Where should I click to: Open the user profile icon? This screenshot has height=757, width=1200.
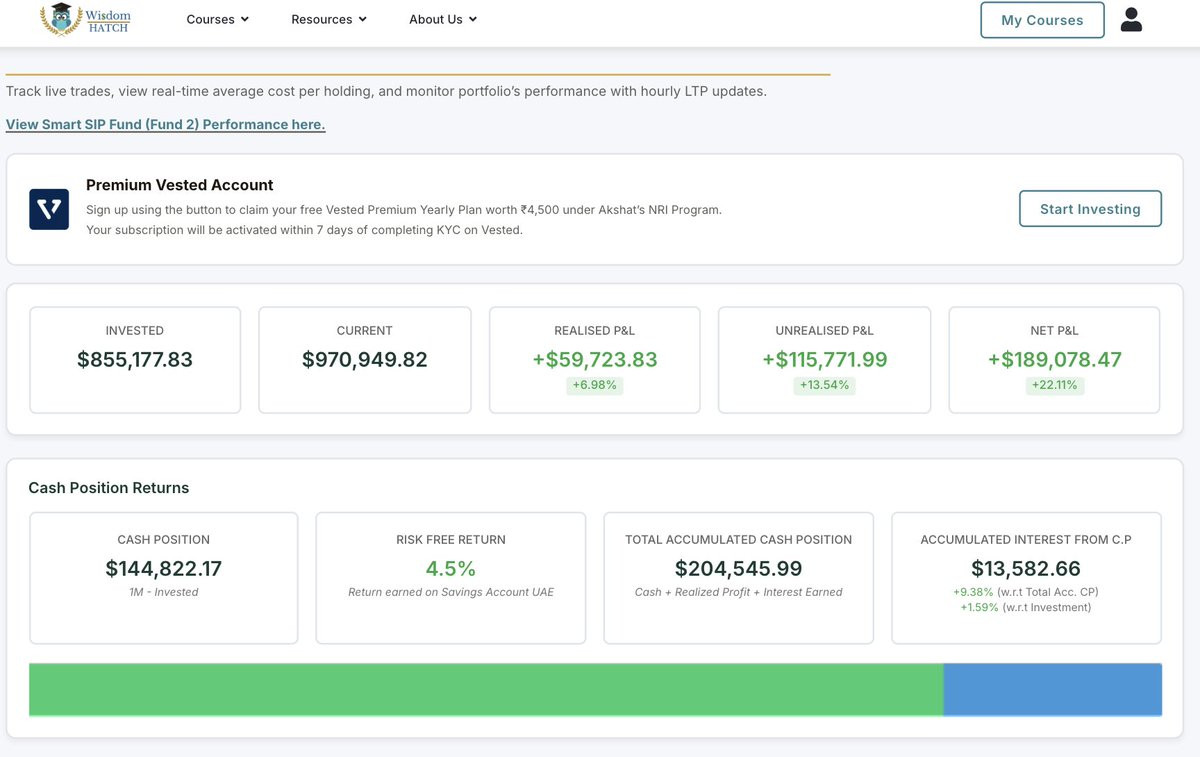[x=1131, y=20]
